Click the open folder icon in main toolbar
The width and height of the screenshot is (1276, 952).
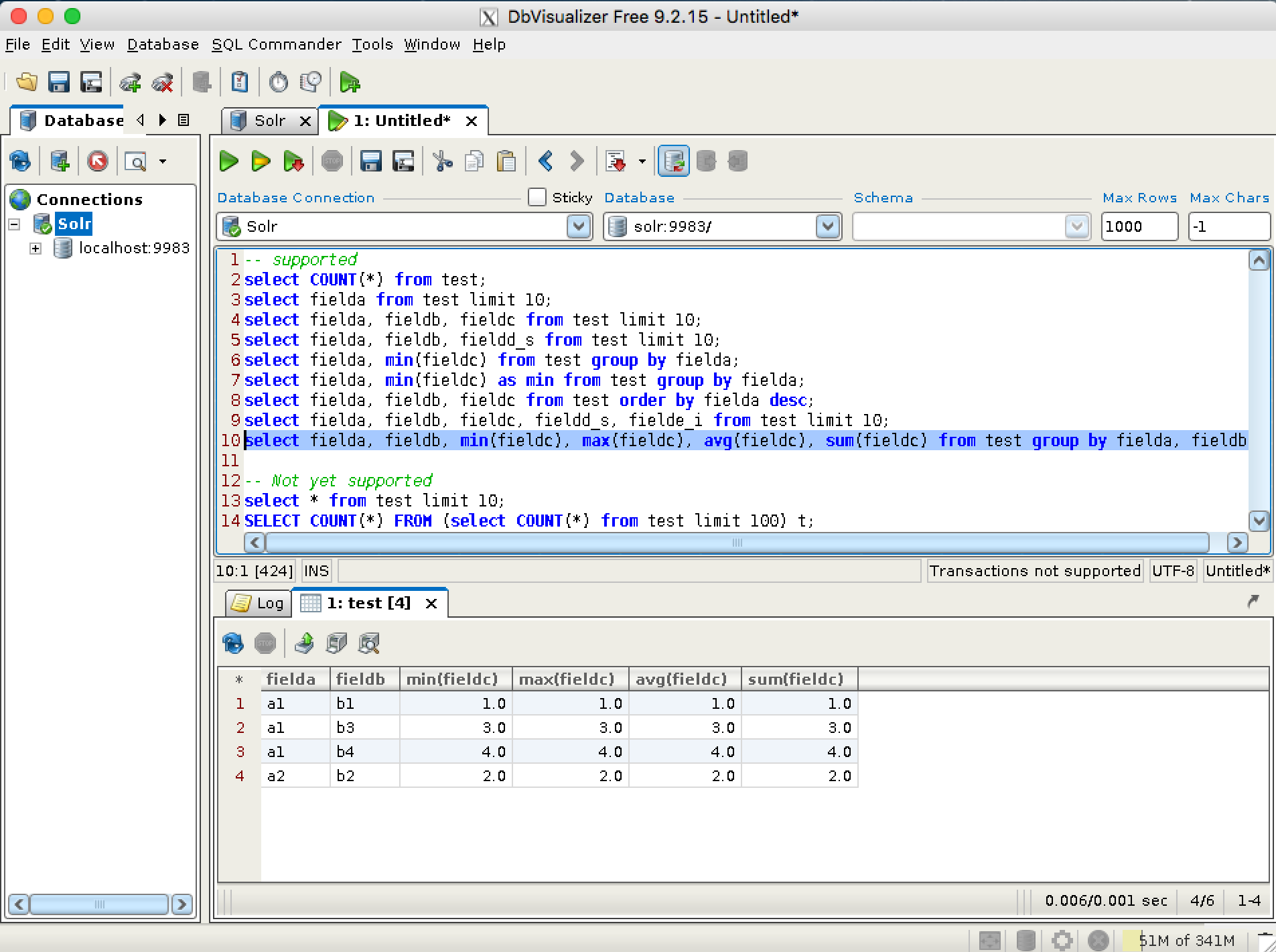pos(27,82)
